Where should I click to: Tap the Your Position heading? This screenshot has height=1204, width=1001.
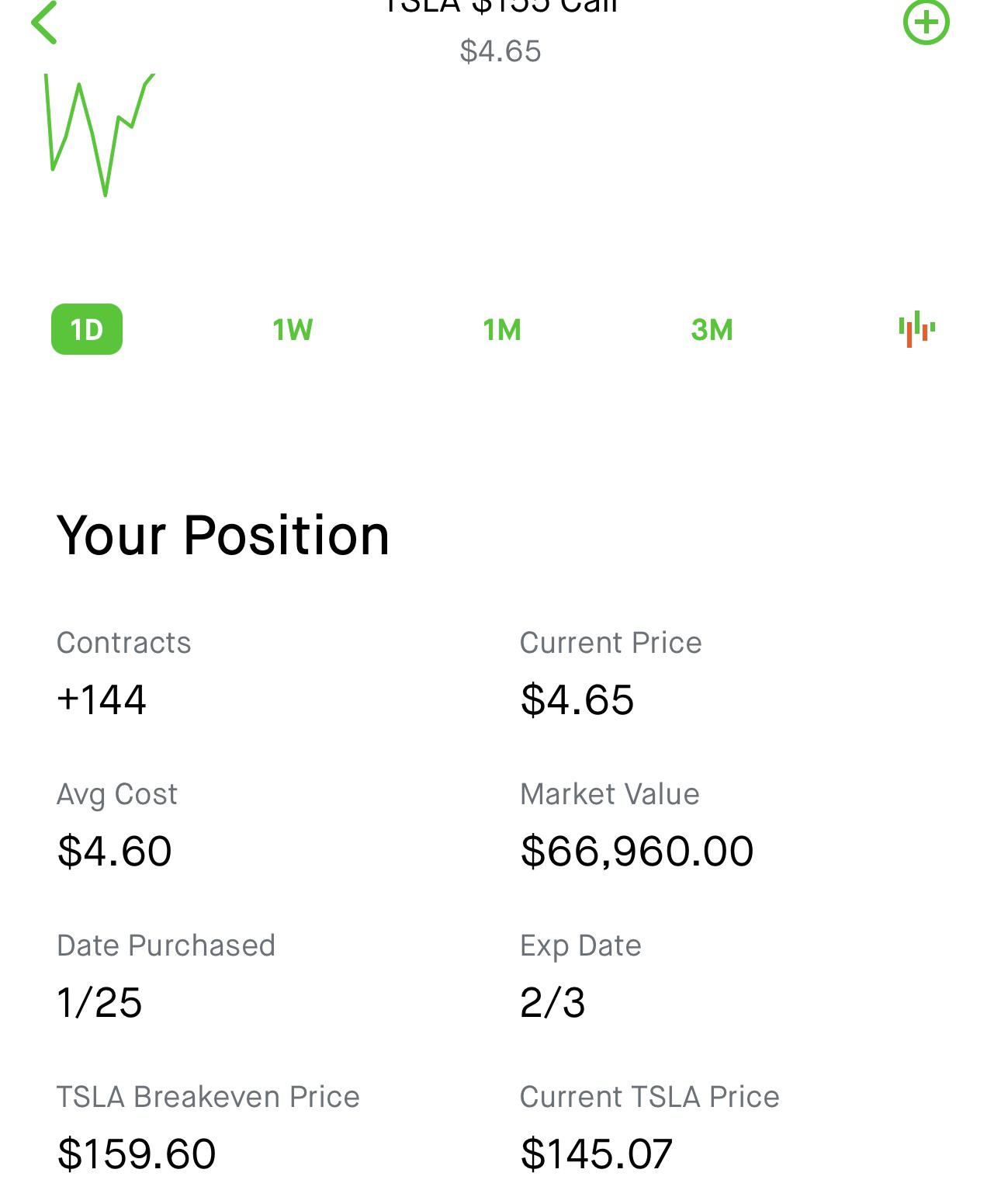pyautogui.click(x=223, y=536)
